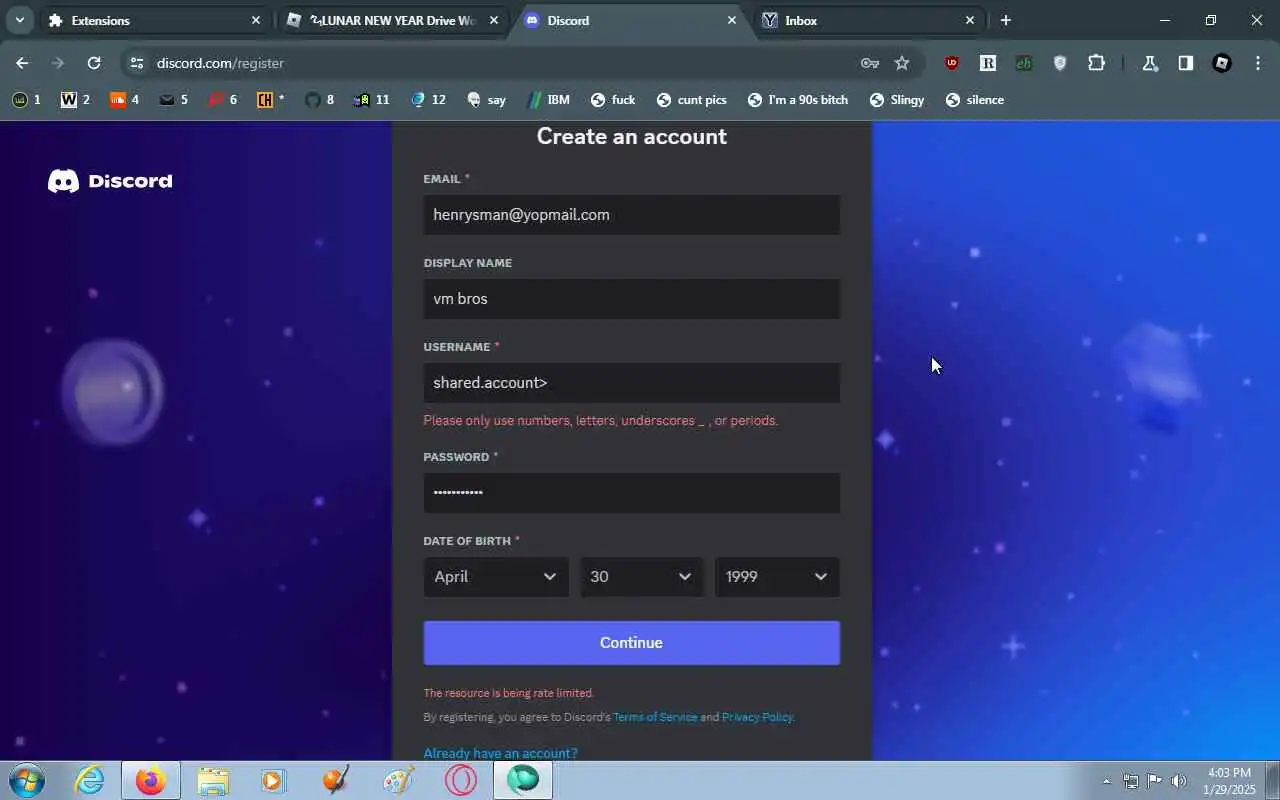The width and height of the screenshot is (1280, 800).
Task: Open the Slingy bookmark
Action: tap(897, 100)
